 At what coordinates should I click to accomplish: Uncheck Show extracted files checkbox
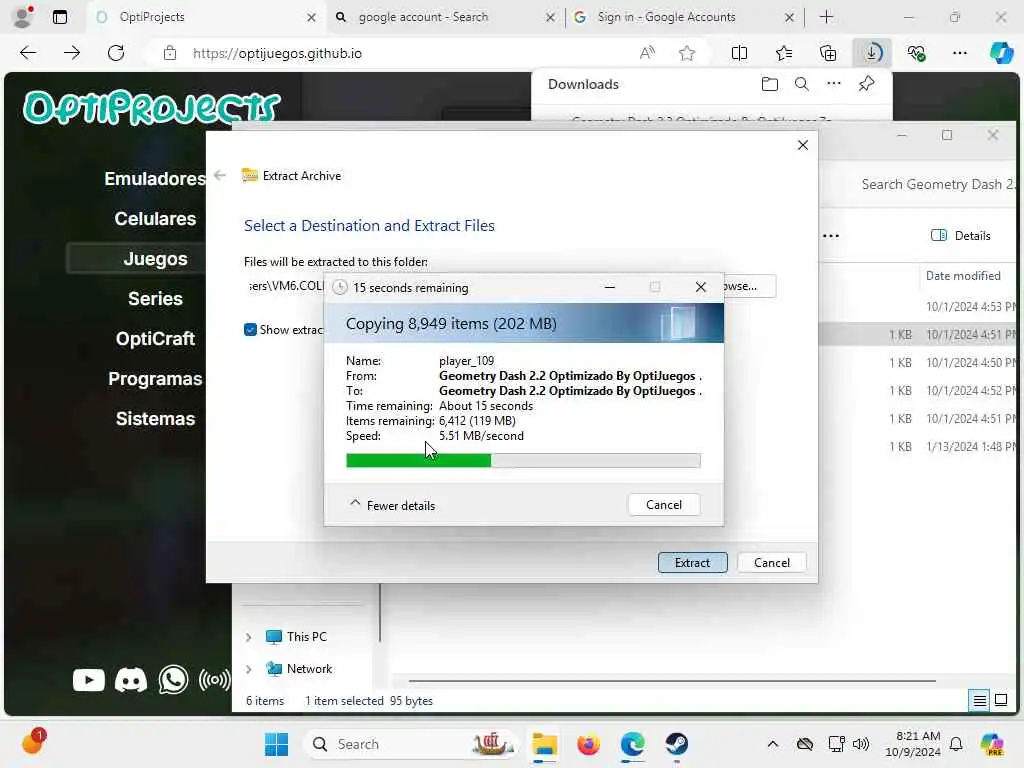[250, 329]
